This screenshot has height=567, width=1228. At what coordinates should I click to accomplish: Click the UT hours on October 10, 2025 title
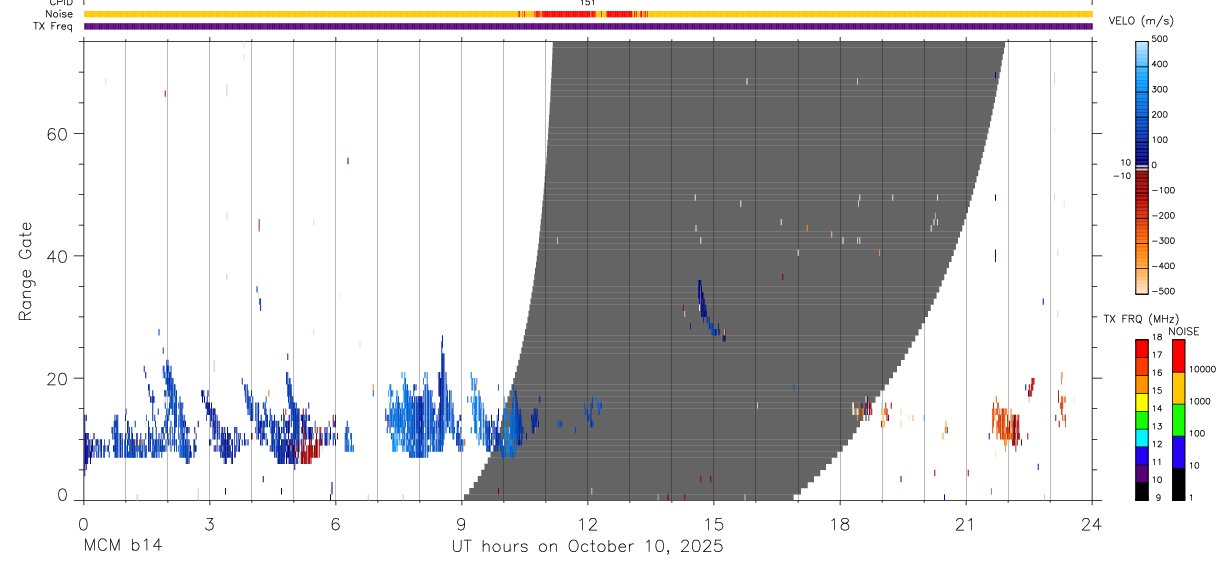588,547
